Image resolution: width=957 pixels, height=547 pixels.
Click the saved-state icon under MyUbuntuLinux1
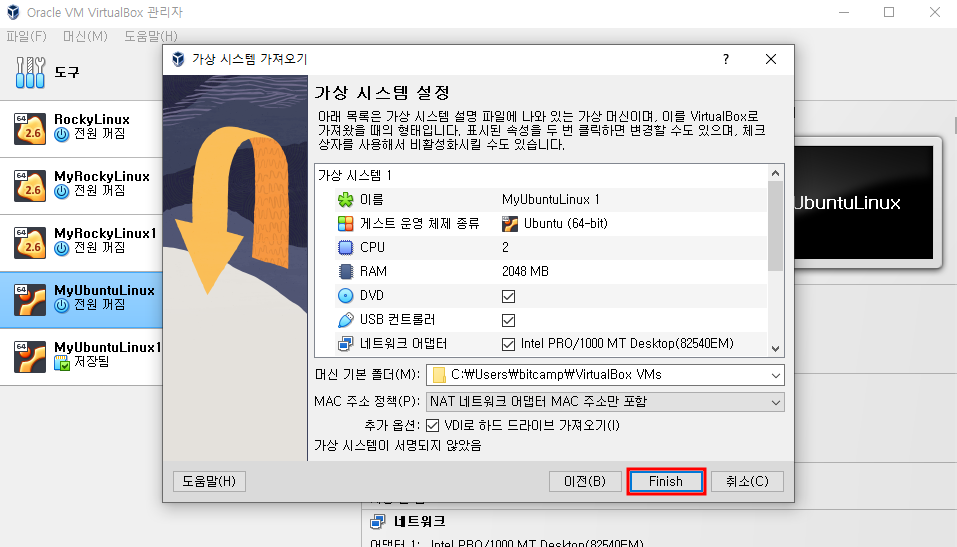(x=62, y=363)
